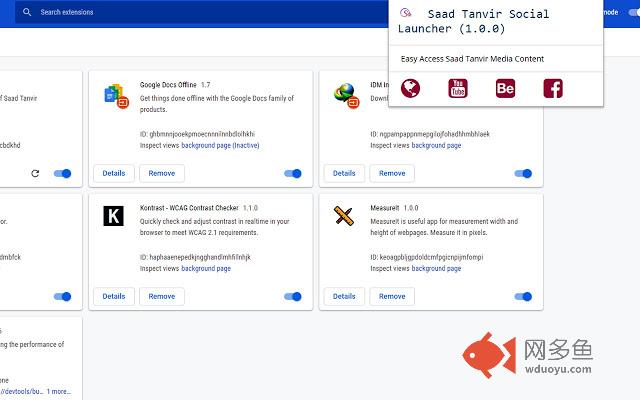Click the IDM extension ID text
This screenshot has height=400, width=640.
coord(430,134)
